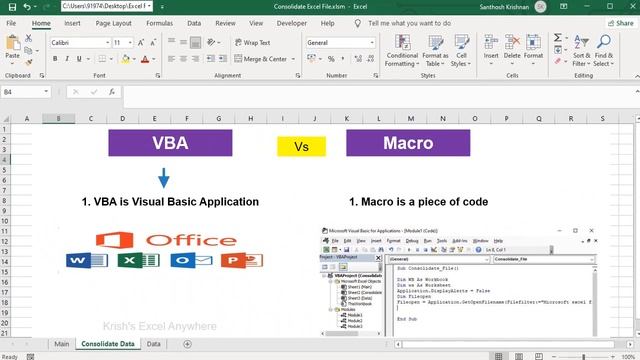Apply the red Font Color A
This screenshot has width=640, height=360.
click(x=145, y=59)
